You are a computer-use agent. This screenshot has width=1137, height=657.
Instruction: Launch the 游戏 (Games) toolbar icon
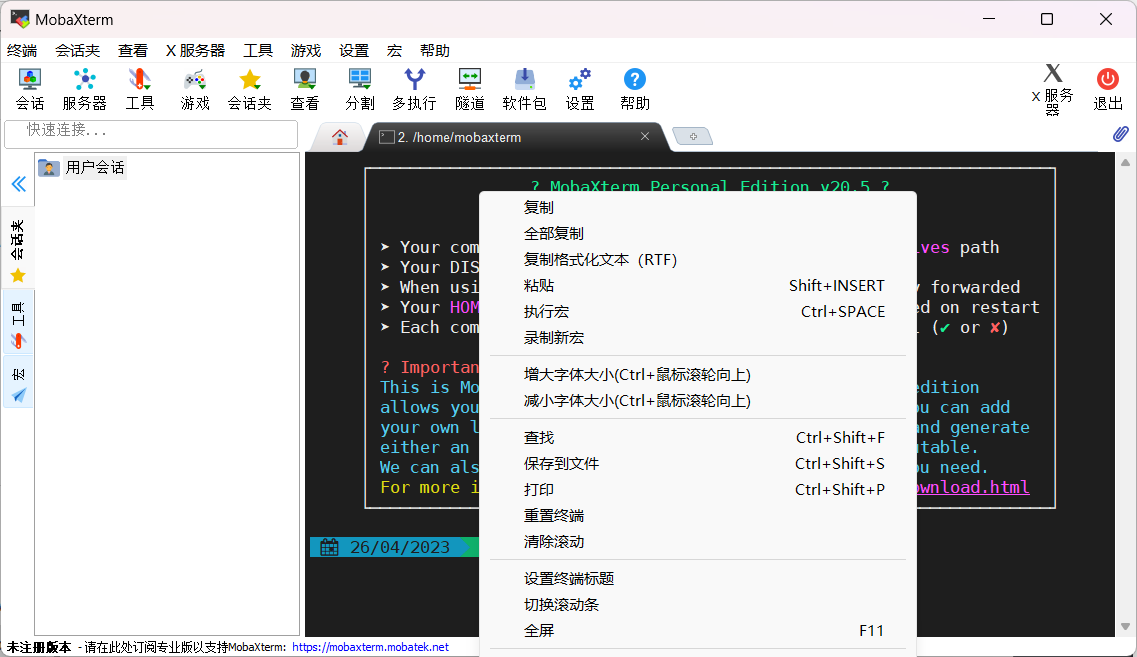point(195,89)
